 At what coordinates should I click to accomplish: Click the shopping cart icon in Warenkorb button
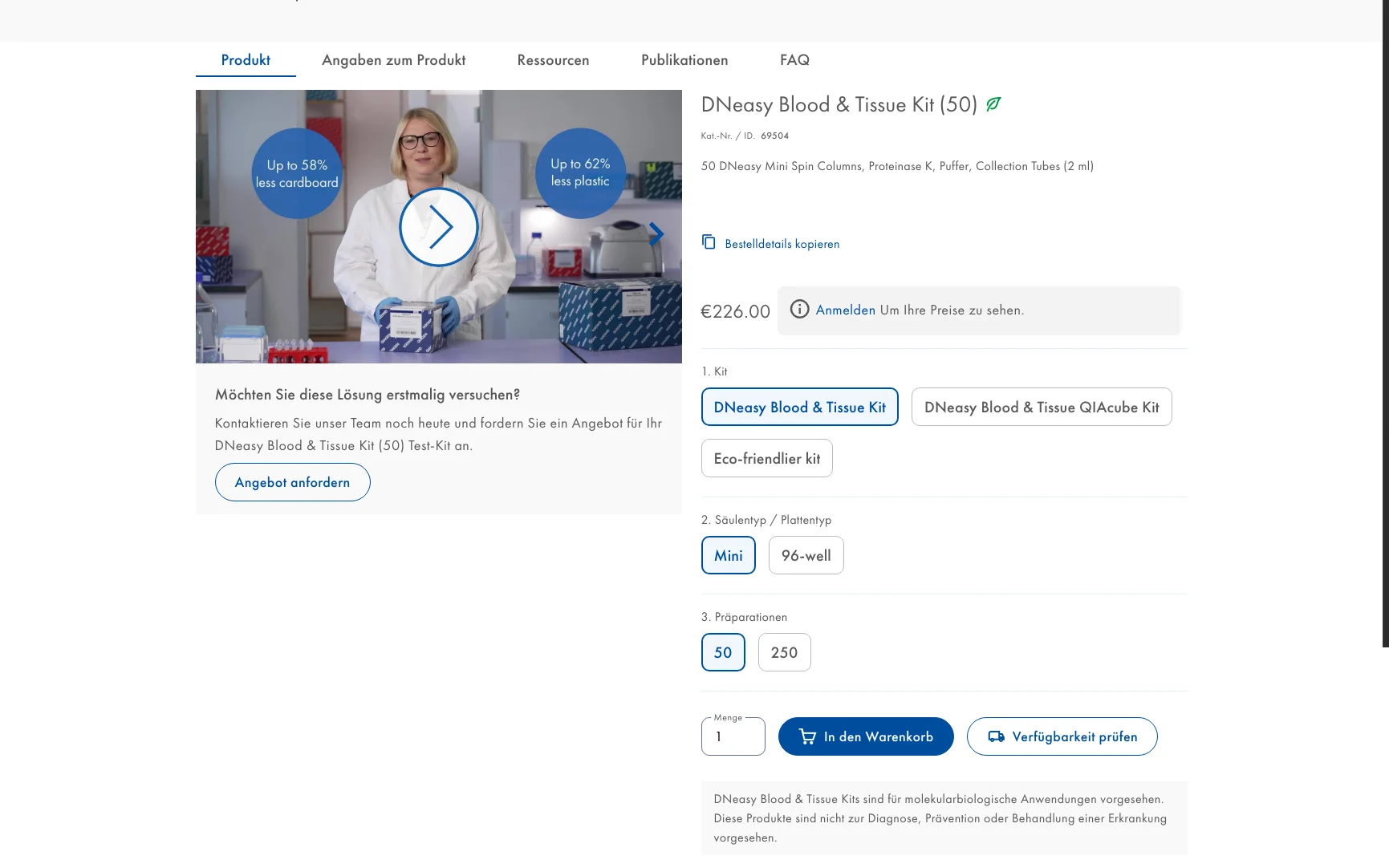coord(808,736)
